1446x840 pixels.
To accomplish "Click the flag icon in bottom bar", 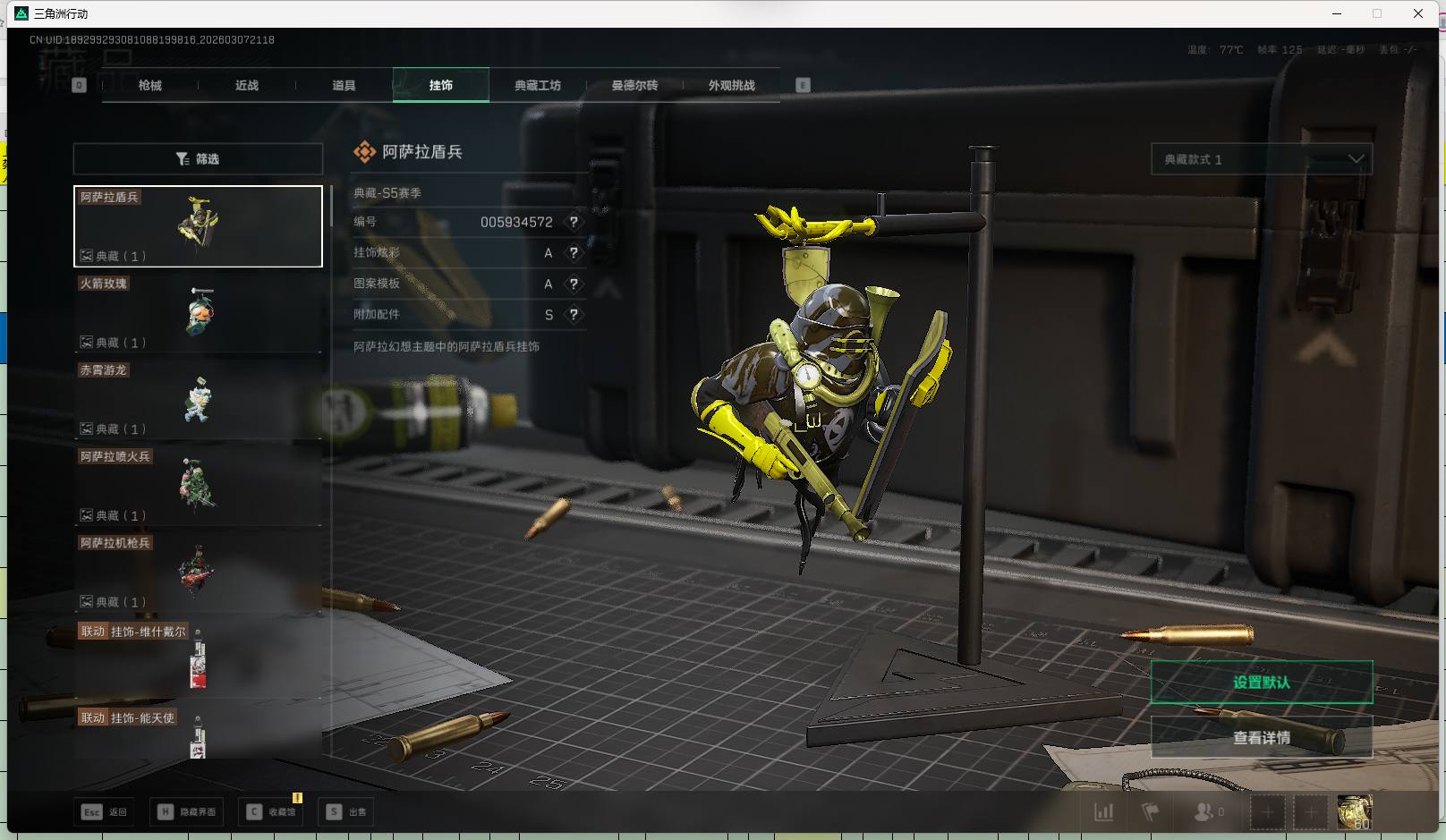I will point(1151,812).
